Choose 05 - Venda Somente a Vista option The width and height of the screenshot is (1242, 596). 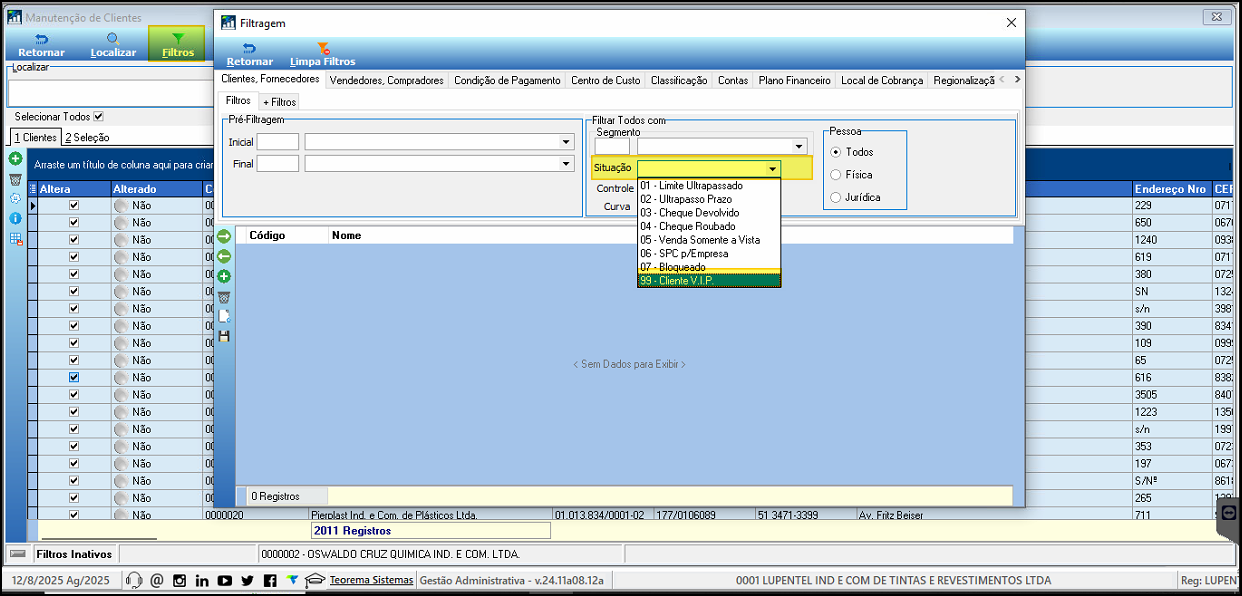(x=709, y=240)
